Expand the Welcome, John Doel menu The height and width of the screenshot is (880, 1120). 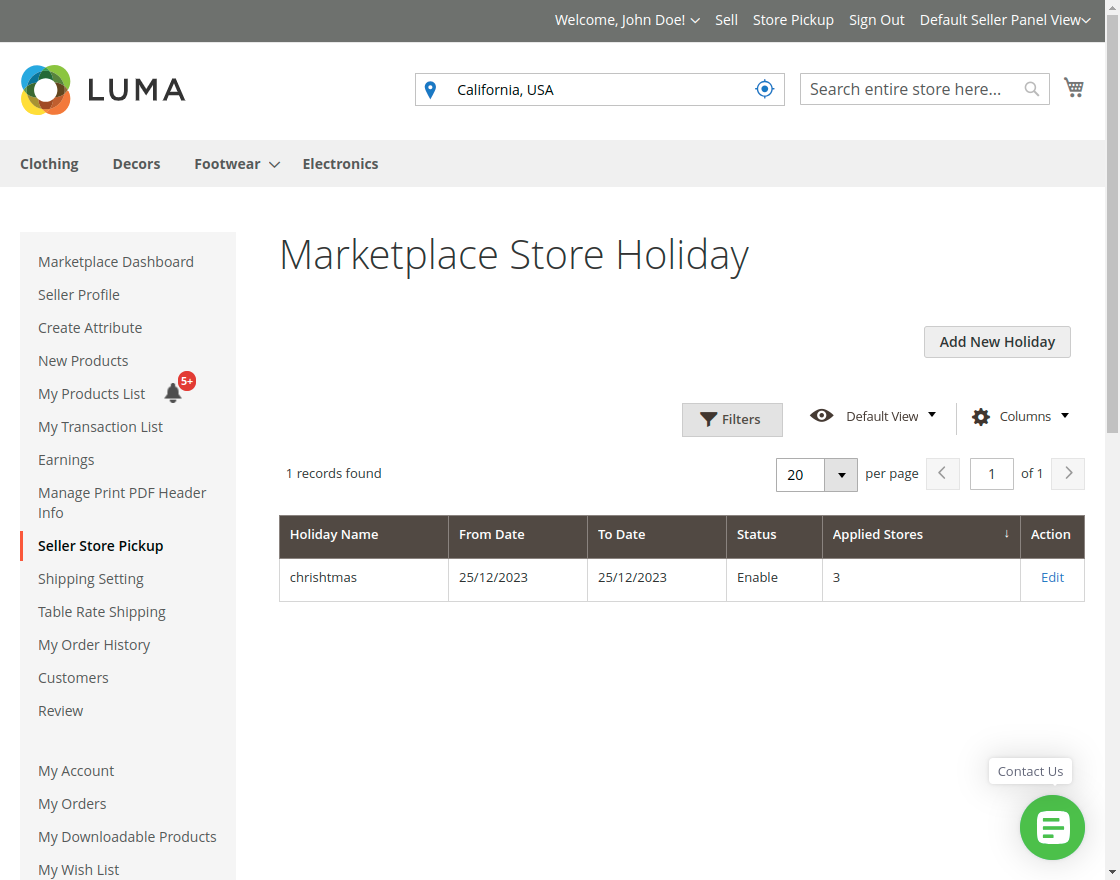coord(627,20)
